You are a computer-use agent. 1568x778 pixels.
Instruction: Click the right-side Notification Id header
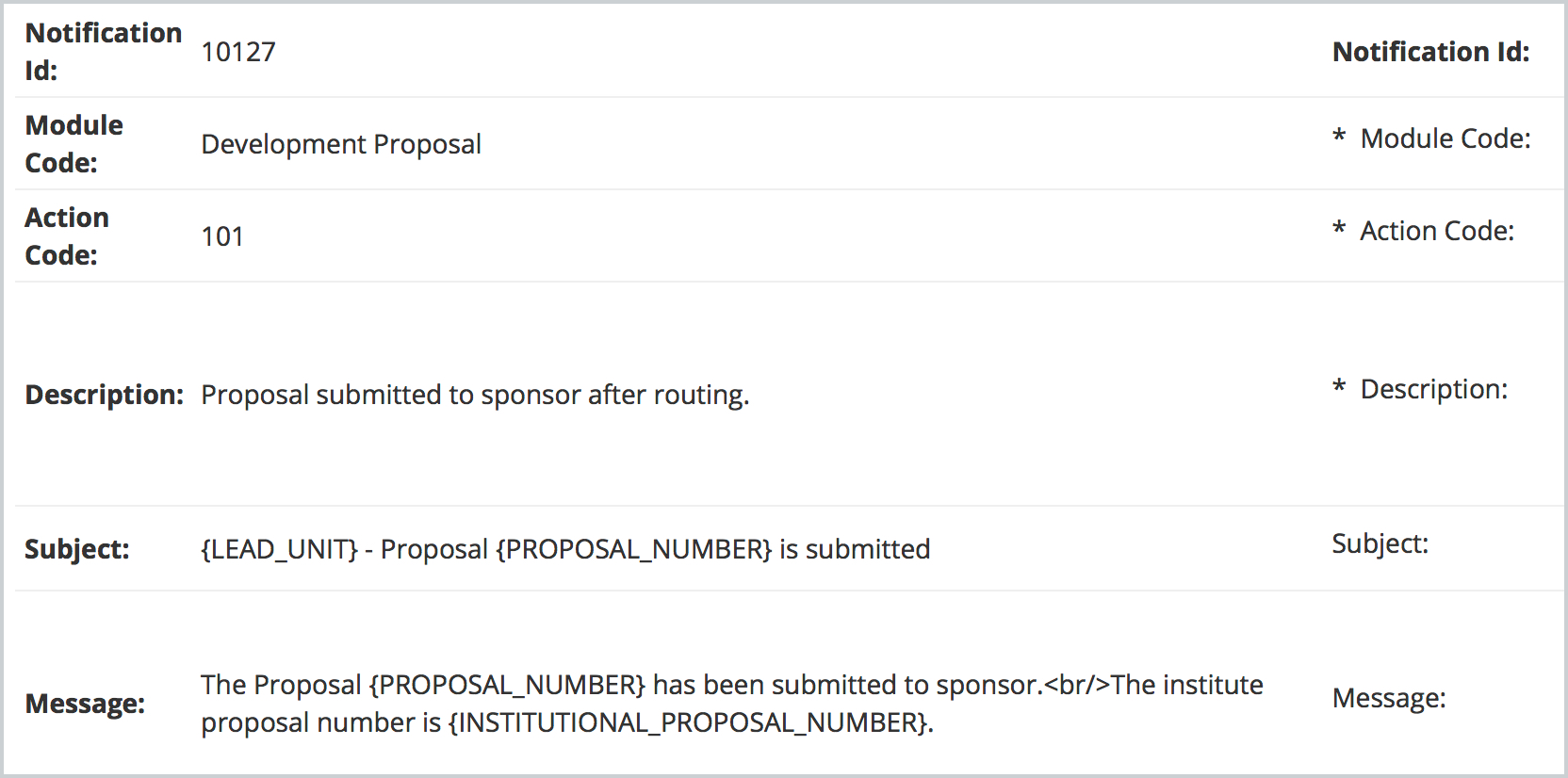click(1430, 52)
